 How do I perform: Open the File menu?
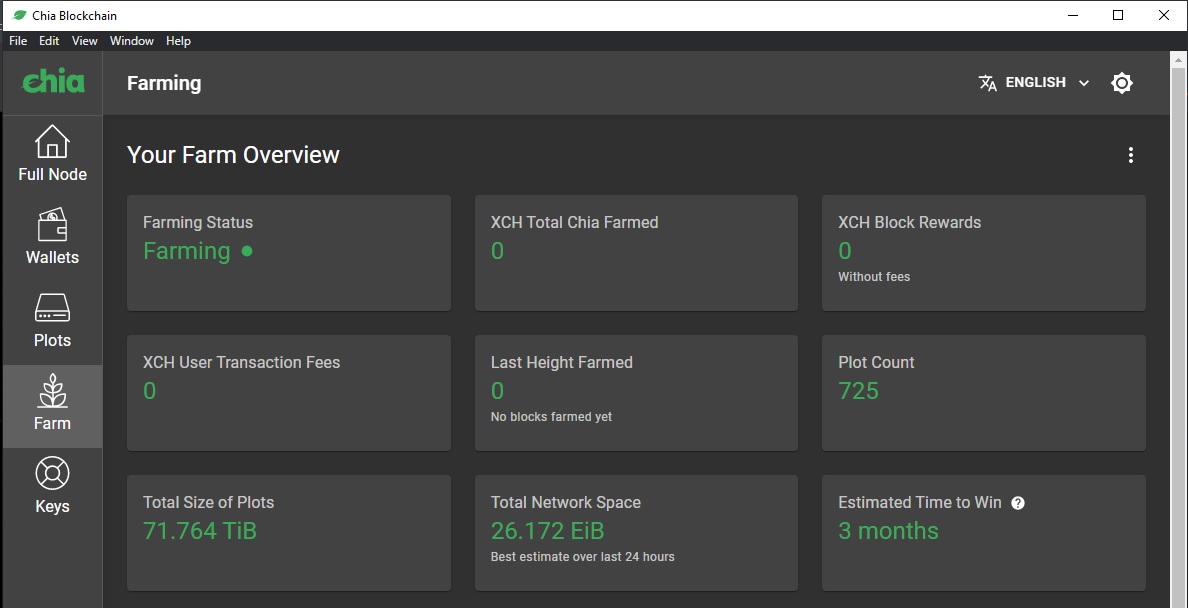tap(18, 41)
